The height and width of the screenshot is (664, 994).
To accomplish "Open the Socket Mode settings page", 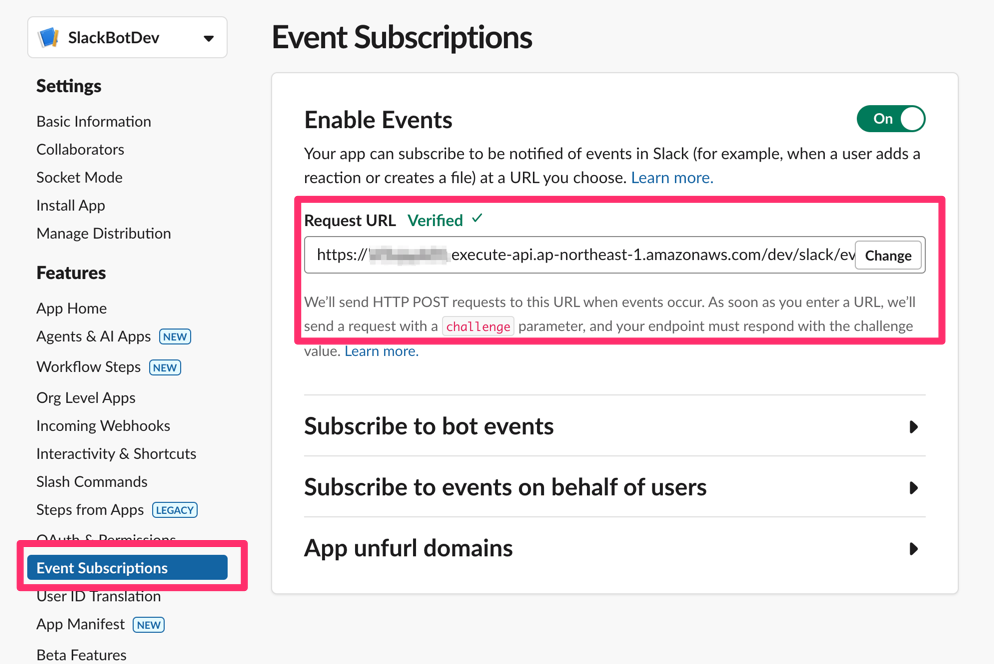I will coord(79,177).
